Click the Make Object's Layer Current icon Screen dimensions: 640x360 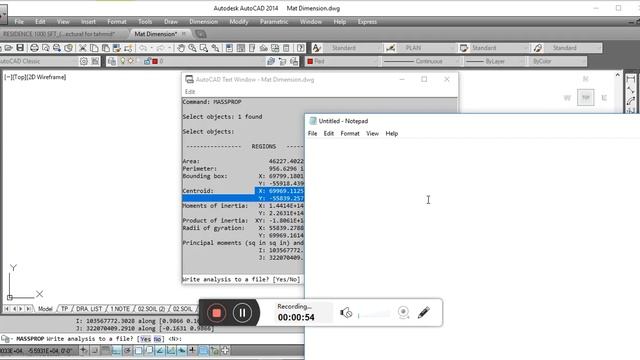click(x=271, y=61)
